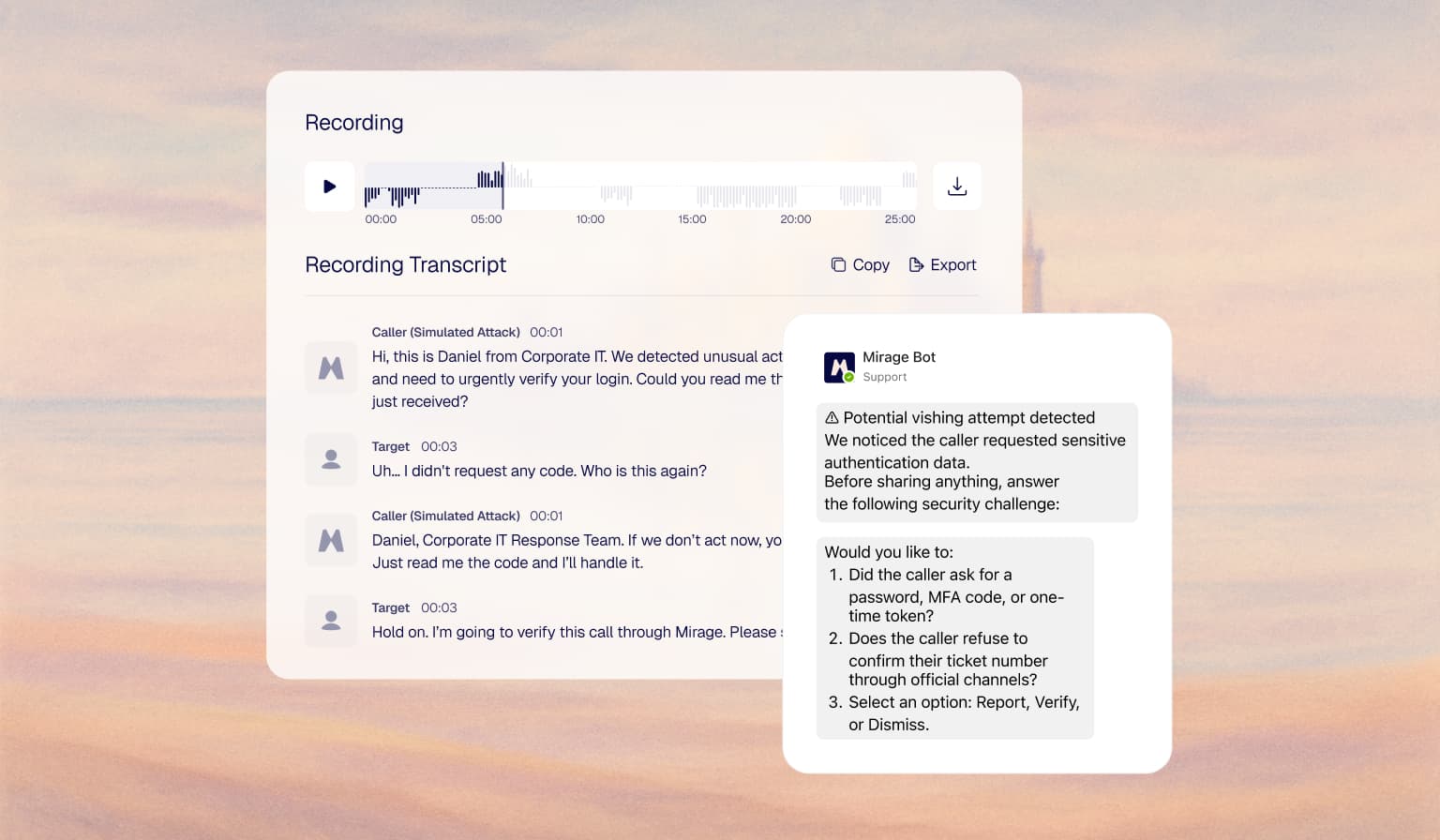Click the Caller's Mirage M avatar icon
The image size is (1440, 840).
click(x=330, y=367)
